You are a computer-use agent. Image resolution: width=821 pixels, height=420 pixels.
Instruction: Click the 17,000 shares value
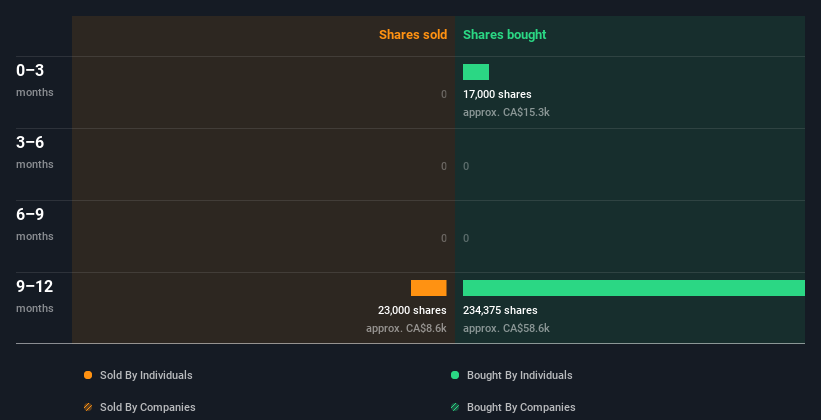497,94
